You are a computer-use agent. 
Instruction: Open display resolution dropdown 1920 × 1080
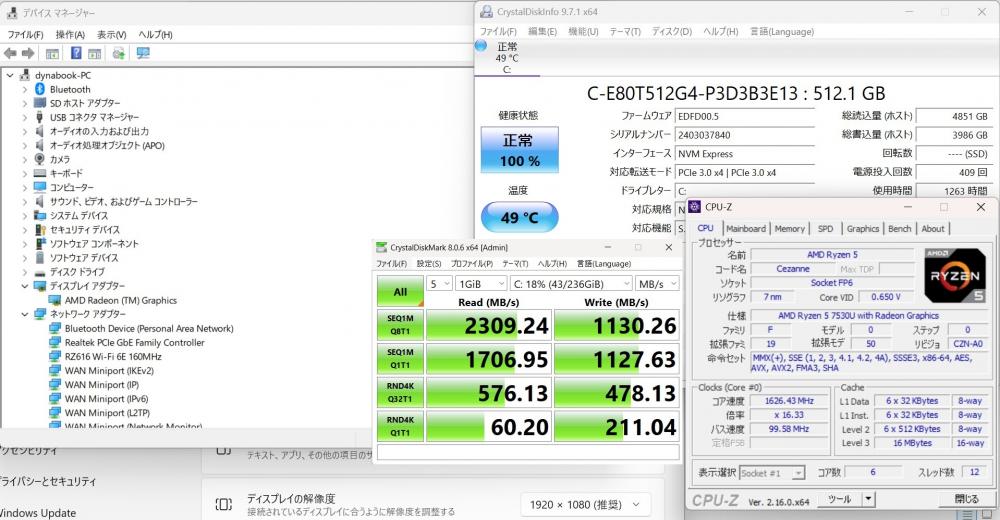click(585, 505)
